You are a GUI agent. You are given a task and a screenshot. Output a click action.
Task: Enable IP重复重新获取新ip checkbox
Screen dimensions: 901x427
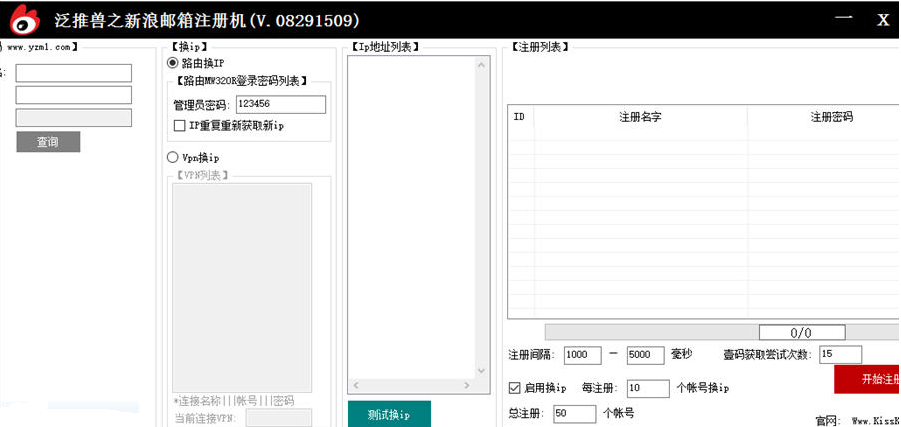click(x=179, y=126)
